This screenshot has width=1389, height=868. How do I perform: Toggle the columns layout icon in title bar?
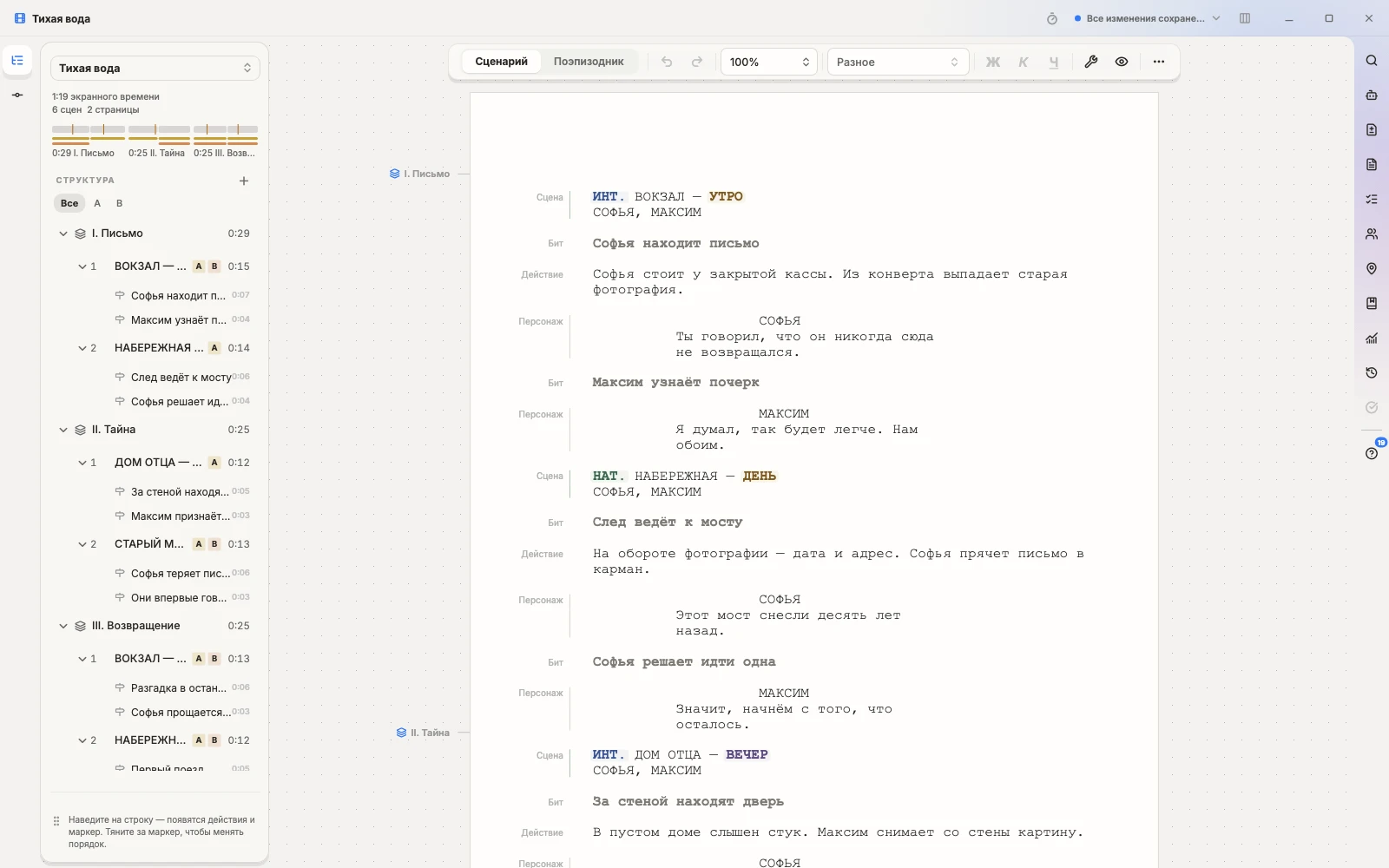[x=1245, y=18]
